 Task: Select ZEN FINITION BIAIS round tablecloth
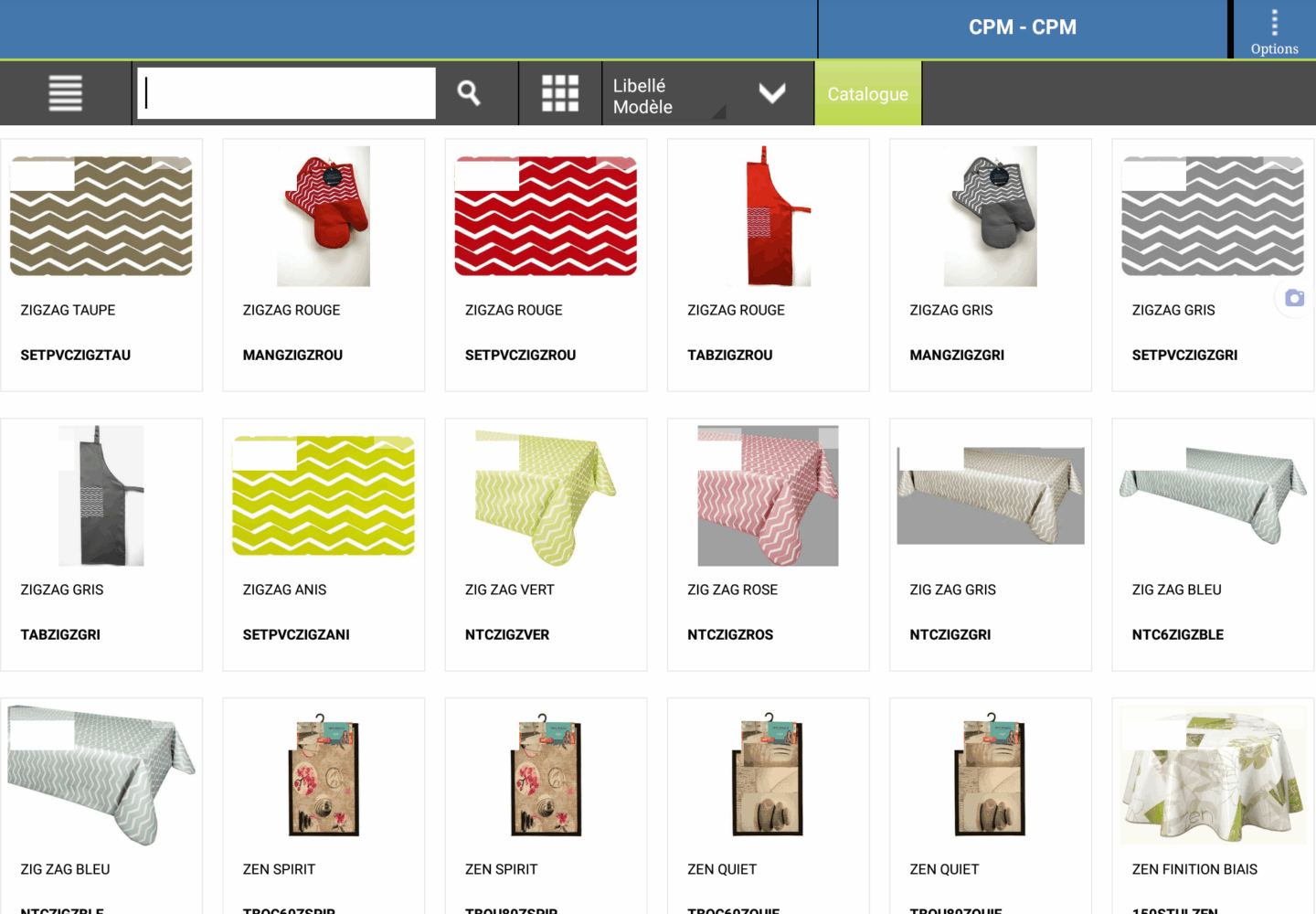tap(1213, 806)
